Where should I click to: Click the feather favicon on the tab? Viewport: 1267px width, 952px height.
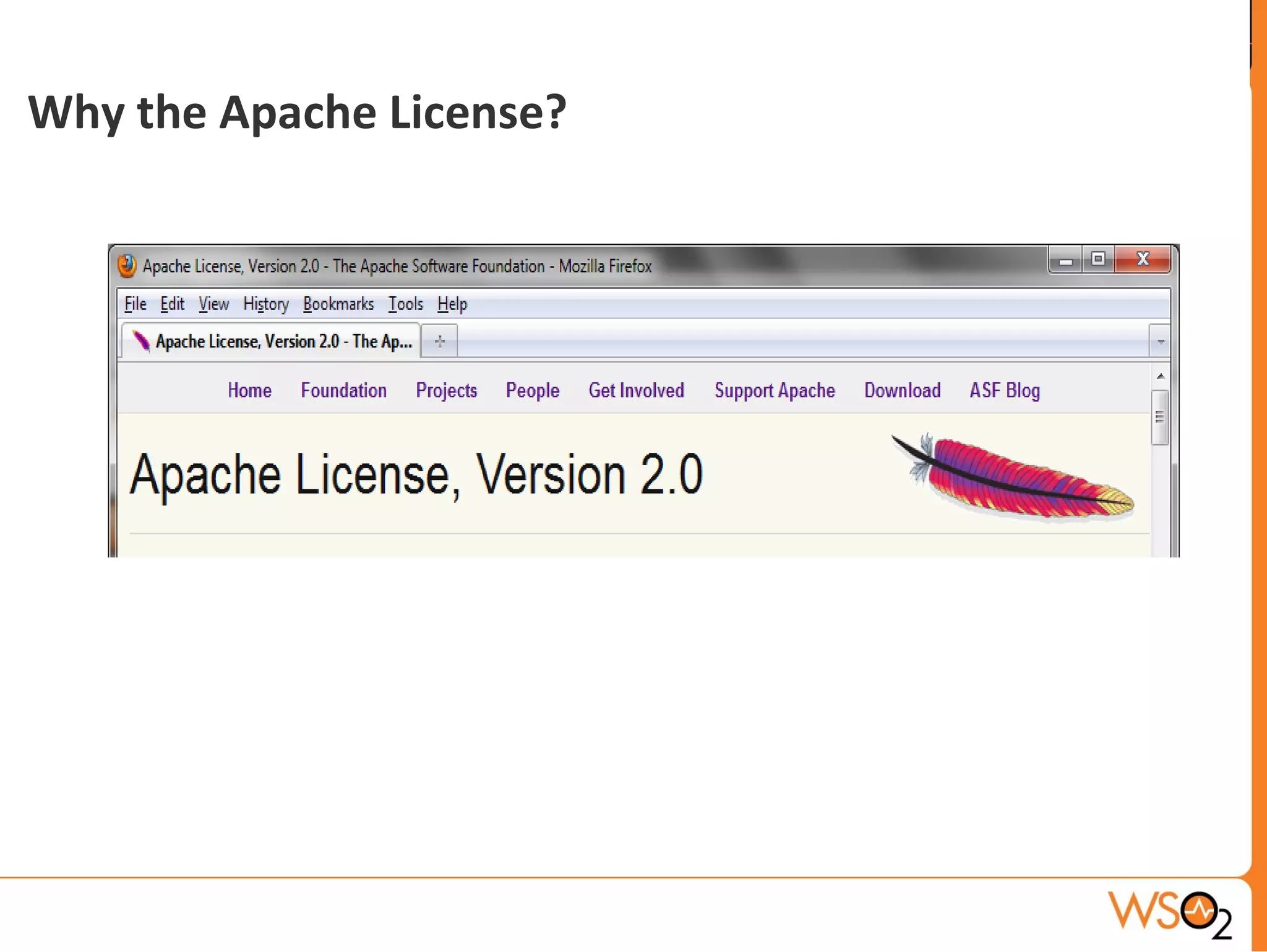141,341
